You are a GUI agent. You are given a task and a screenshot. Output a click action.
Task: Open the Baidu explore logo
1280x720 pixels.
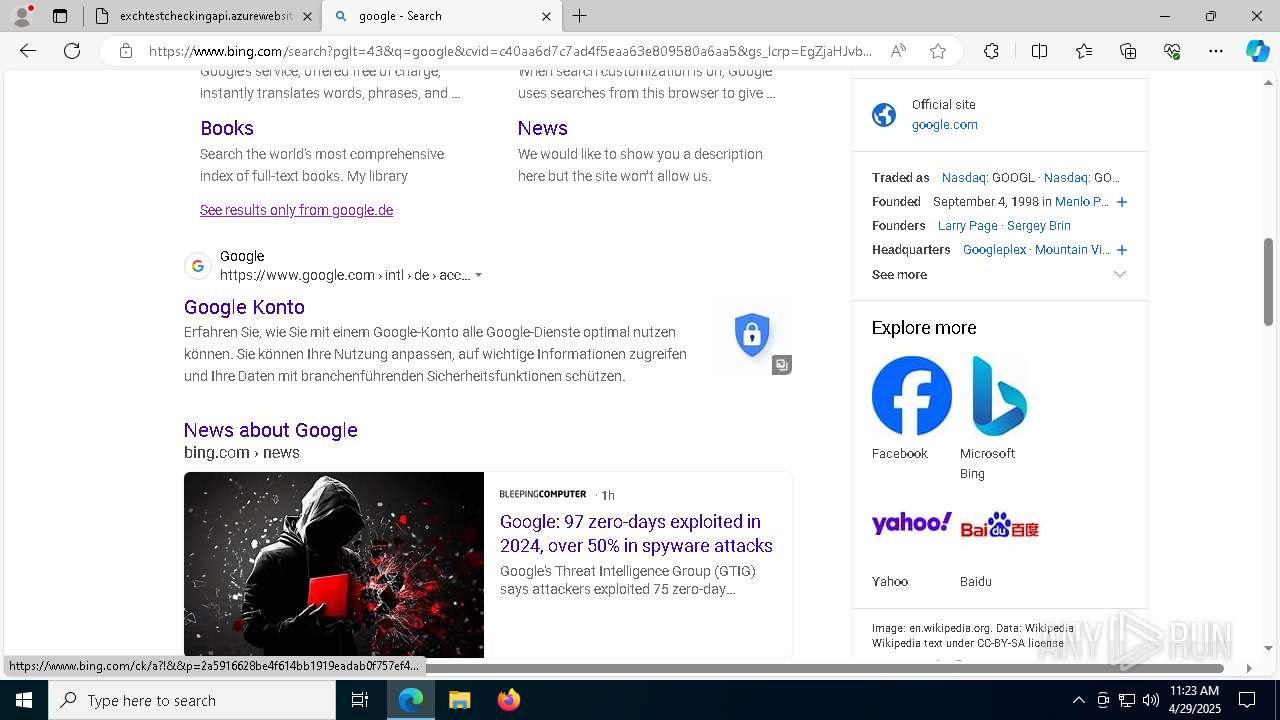click(1000, 524)
